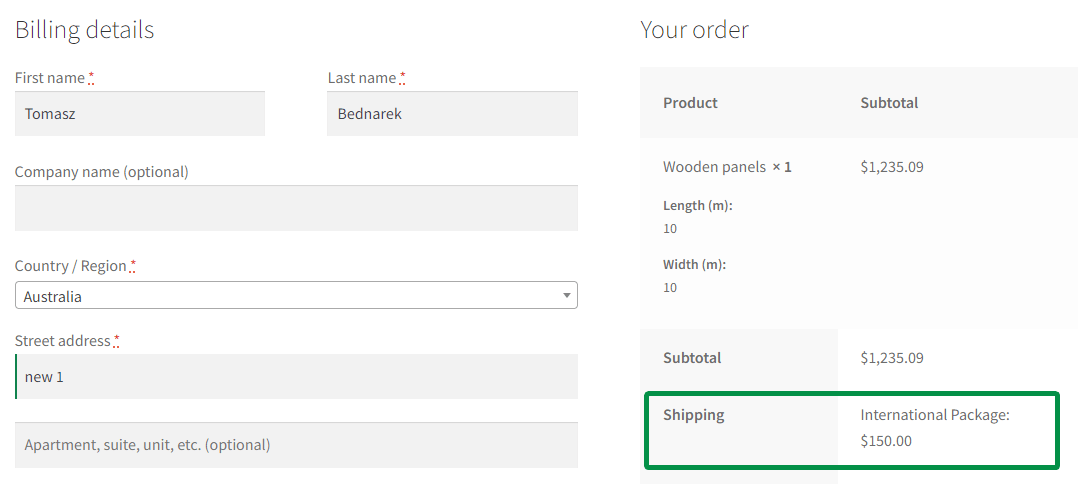Click the First name input field
The height and width of the screenshot is (484, 1086).
pos(140,114)
